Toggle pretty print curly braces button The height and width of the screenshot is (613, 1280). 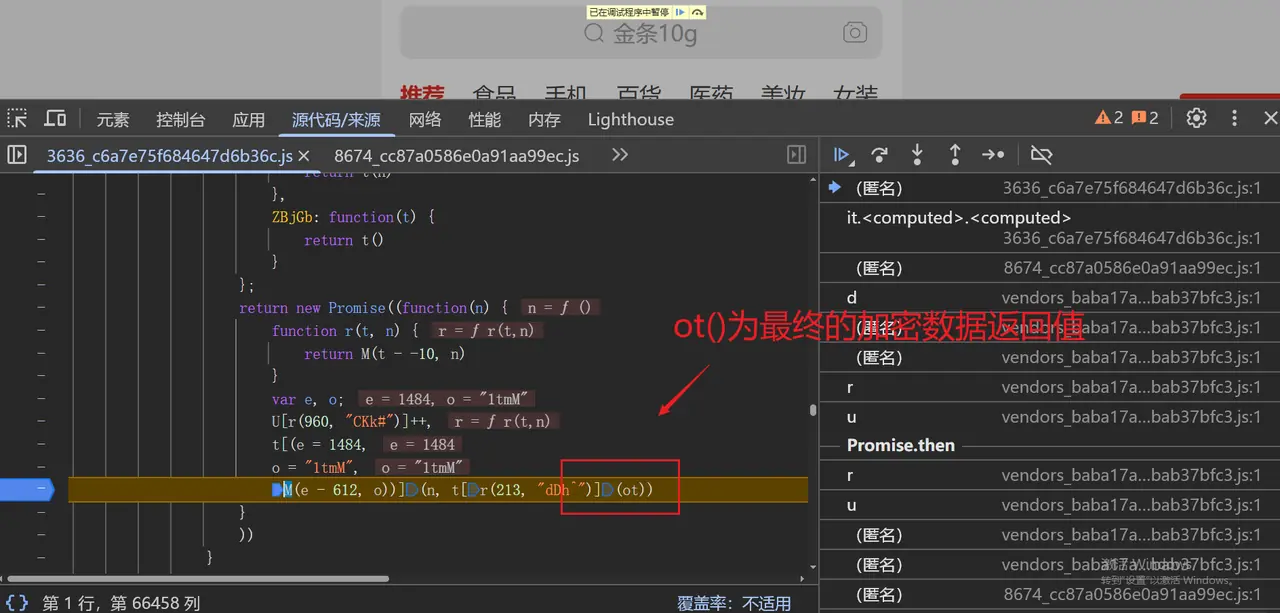click(x=17, y=603)
